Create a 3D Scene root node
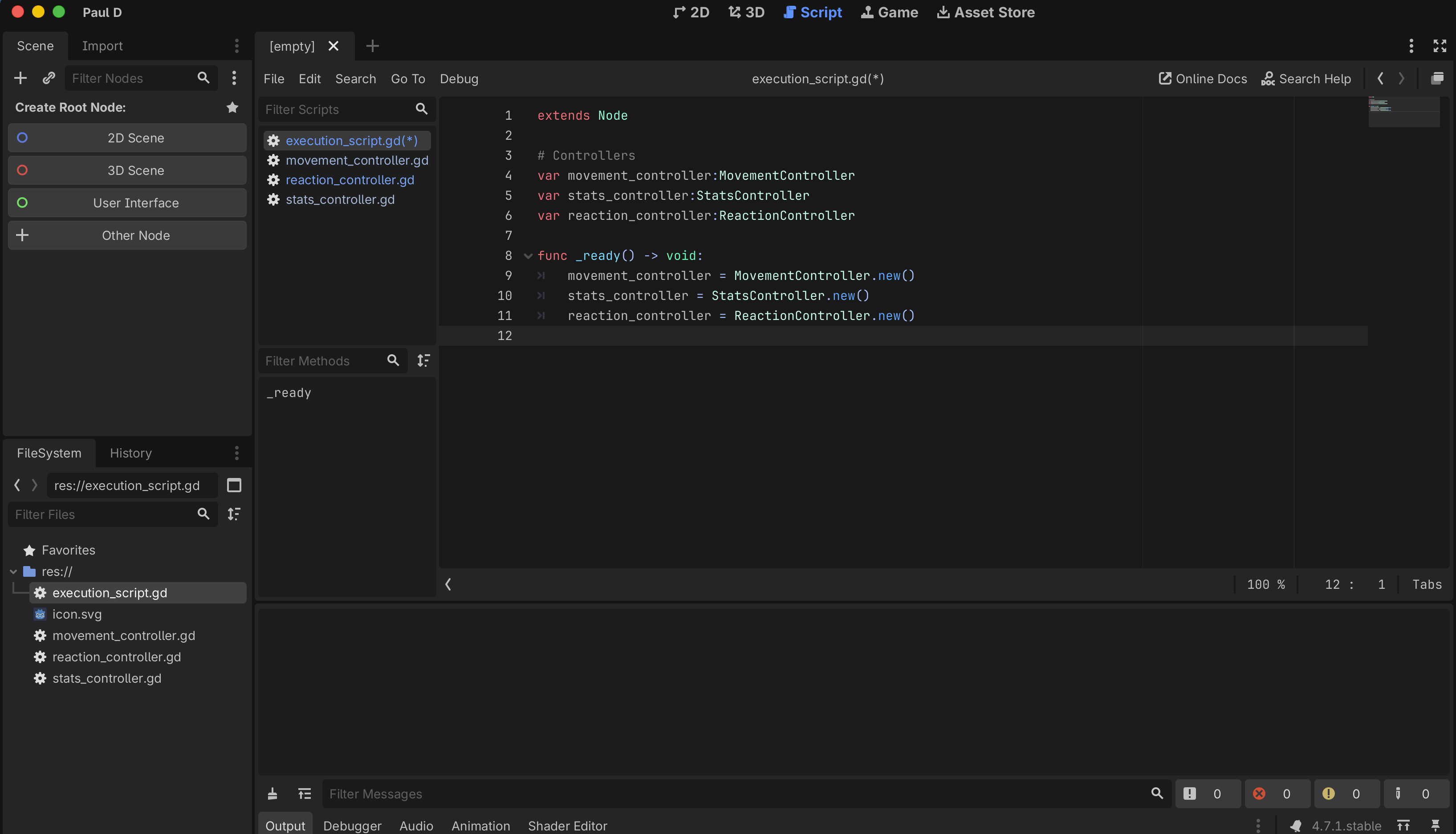This screenshot has width=1456, height=834. point(127,170)
